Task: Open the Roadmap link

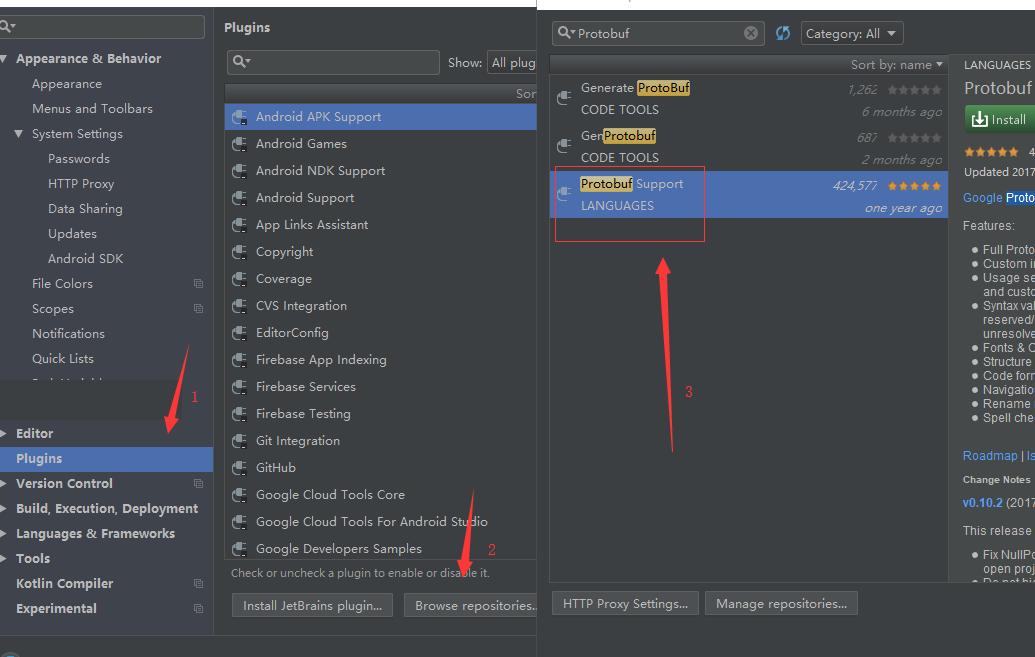Action: click(990, 456)
